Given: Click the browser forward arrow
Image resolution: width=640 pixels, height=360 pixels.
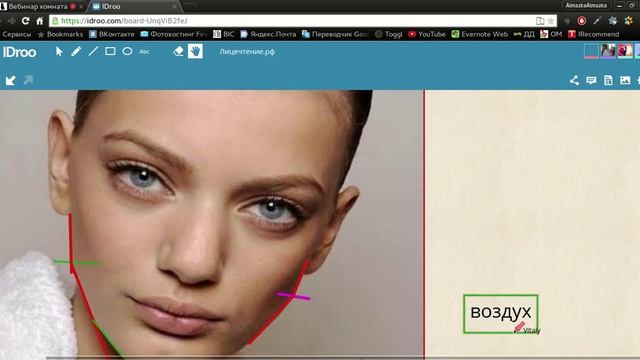Looking at the screenshot, I should 12,21.
